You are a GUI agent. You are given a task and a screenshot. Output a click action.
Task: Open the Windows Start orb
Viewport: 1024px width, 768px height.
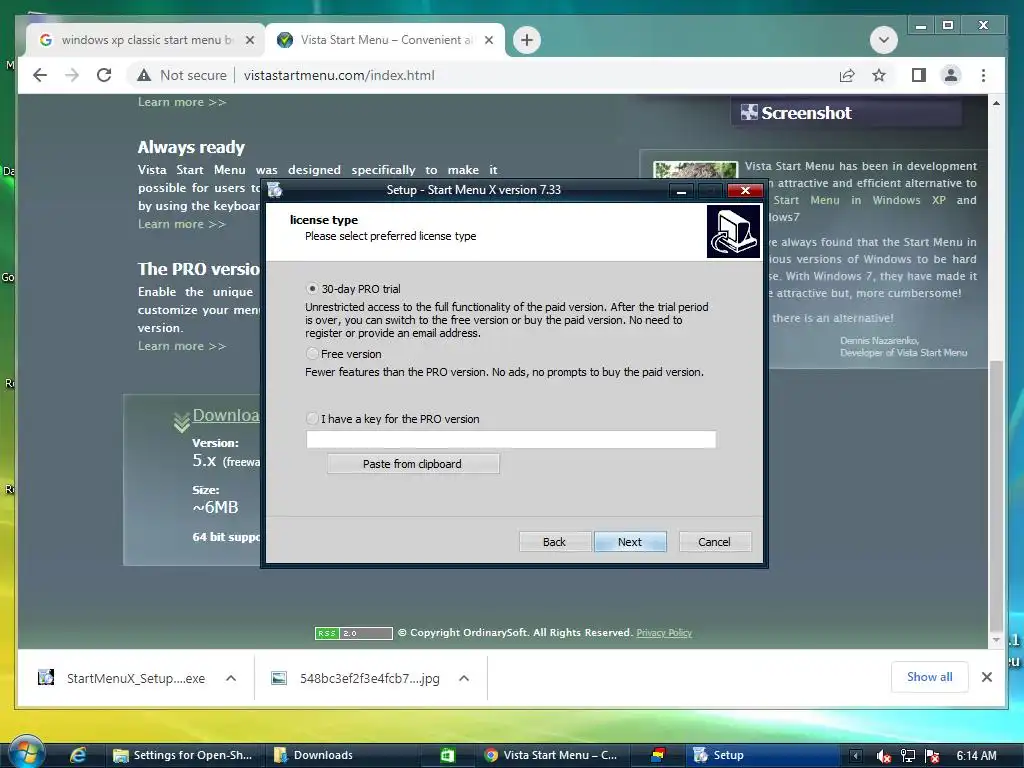tap(26, 753)
